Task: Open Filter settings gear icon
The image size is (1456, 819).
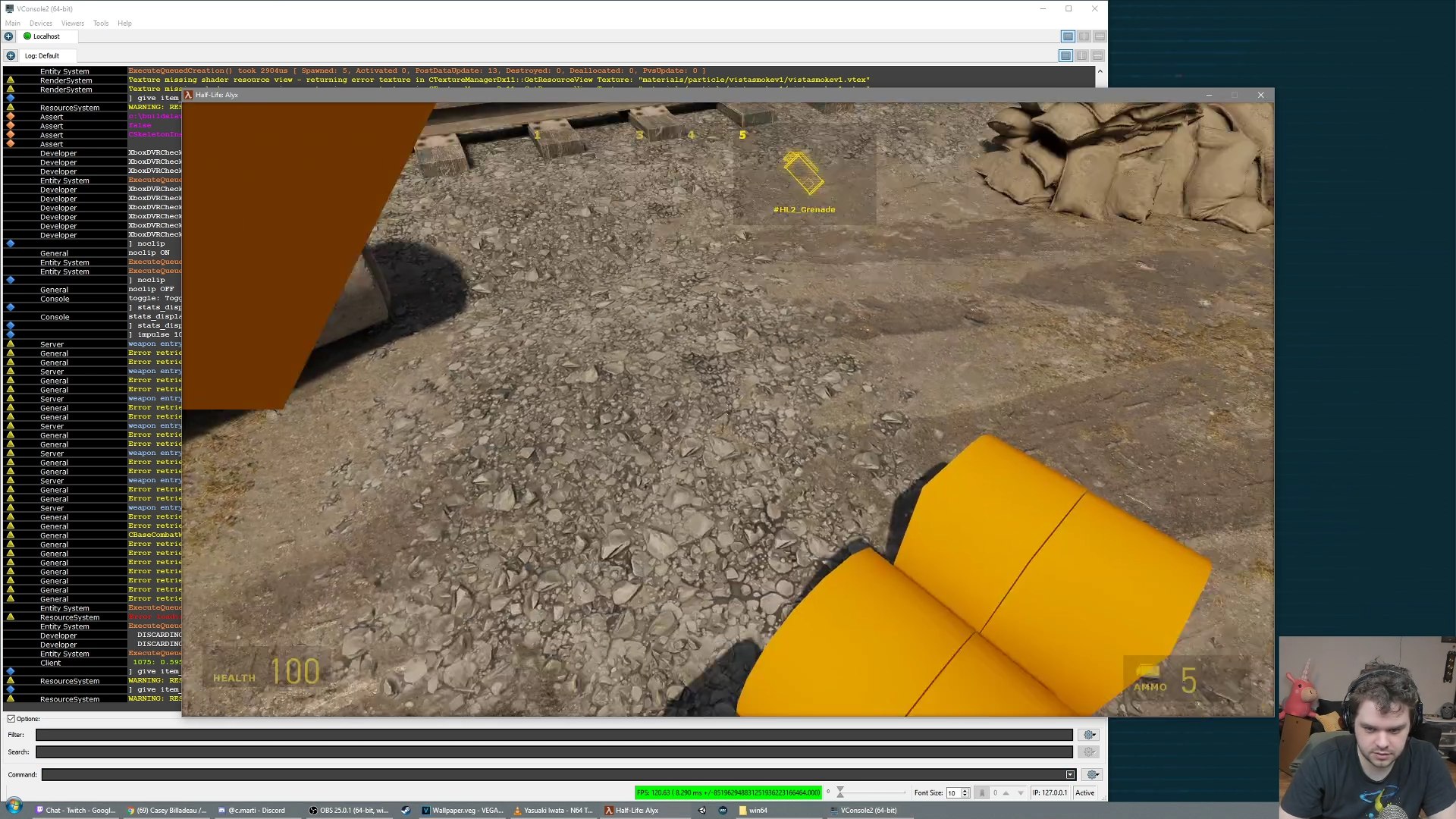Action: [1090, 735]
